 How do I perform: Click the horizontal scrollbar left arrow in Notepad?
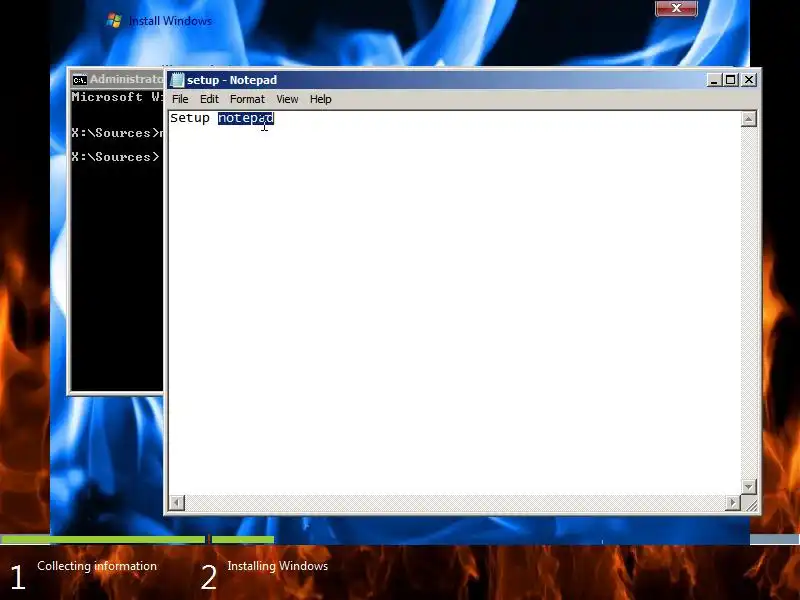click(x=177, y=503)
